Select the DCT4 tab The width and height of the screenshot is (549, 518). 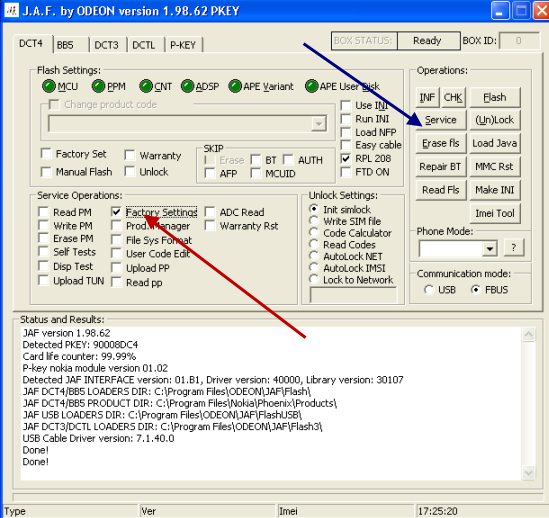(x=32, y=44)
